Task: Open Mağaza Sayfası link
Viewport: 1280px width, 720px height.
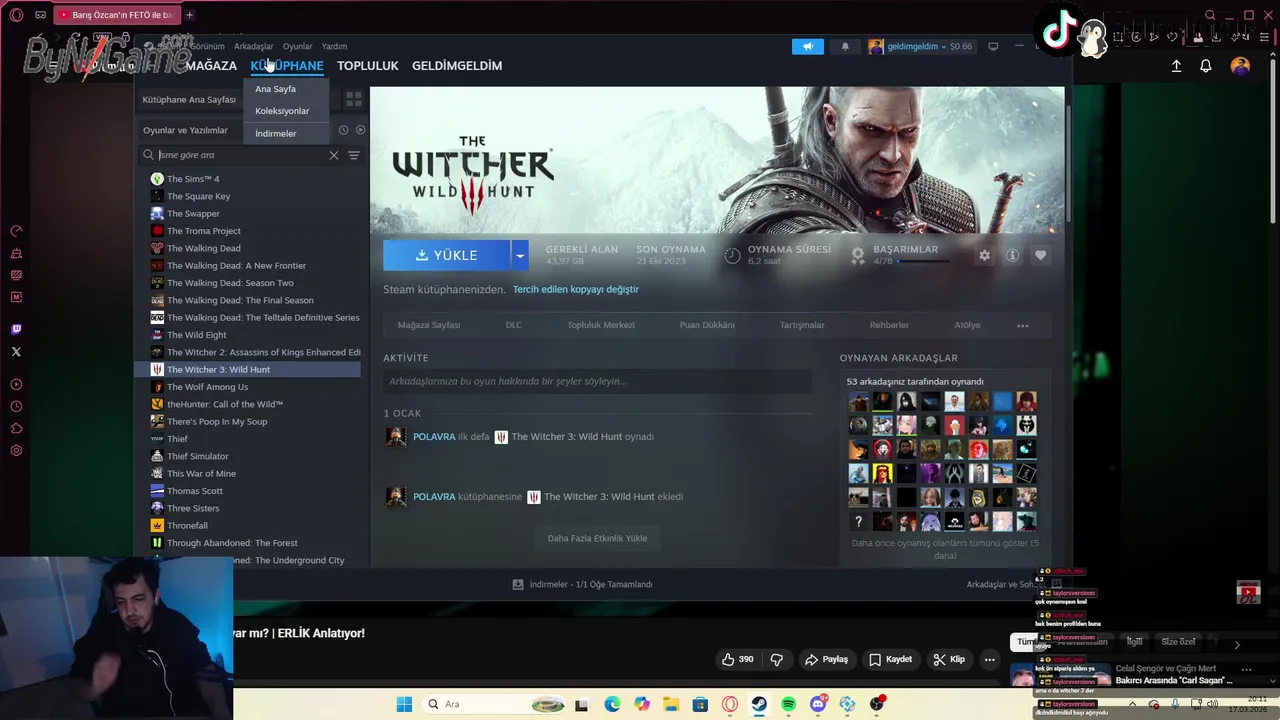Action: tap(429, 325)
